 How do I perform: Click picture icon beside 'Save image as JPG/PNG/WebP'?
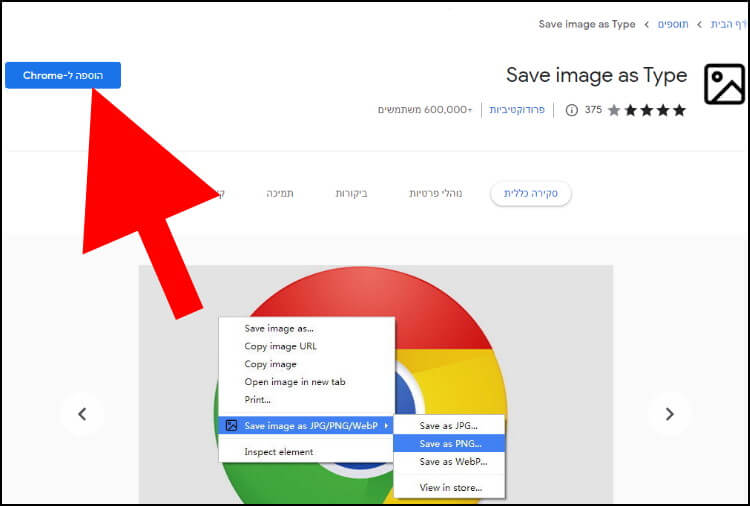pyautogui.click(x=232, y=425)
